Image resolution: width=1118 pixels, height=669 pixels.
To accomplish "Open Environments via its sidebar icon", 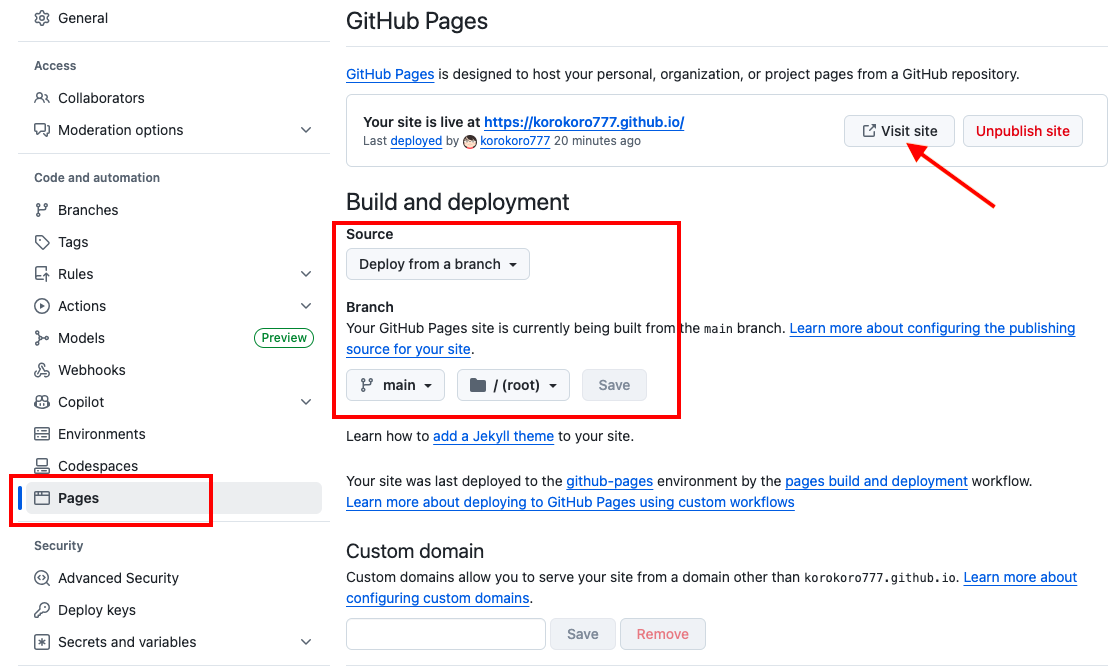I will coord(39,433).
